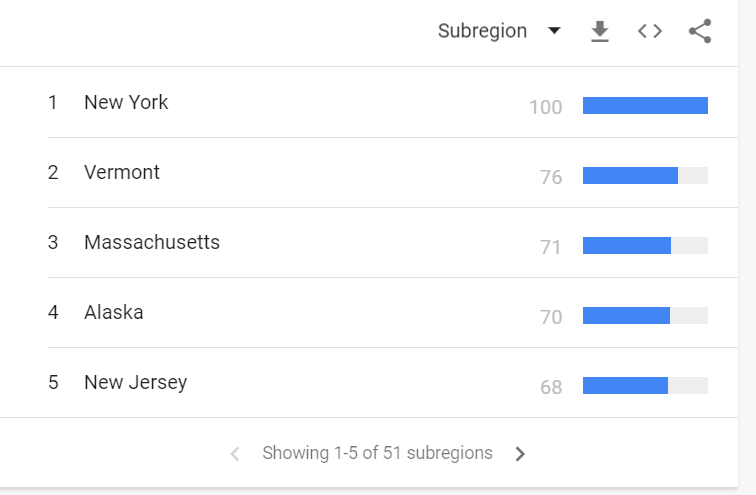Select Vermont in the list
The width and height of the screenshot is (756, 495).
122,172
